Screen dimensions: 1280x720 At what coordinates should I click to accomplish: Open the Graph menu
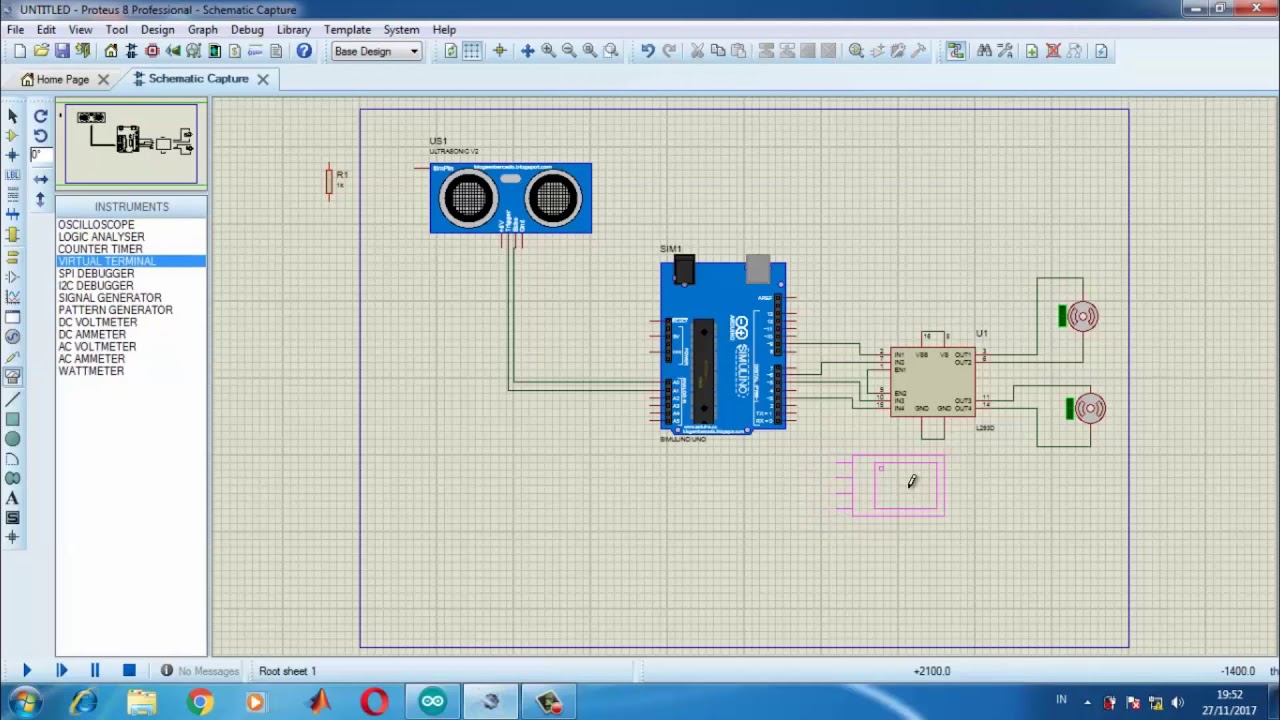click(x=202, y=30)
